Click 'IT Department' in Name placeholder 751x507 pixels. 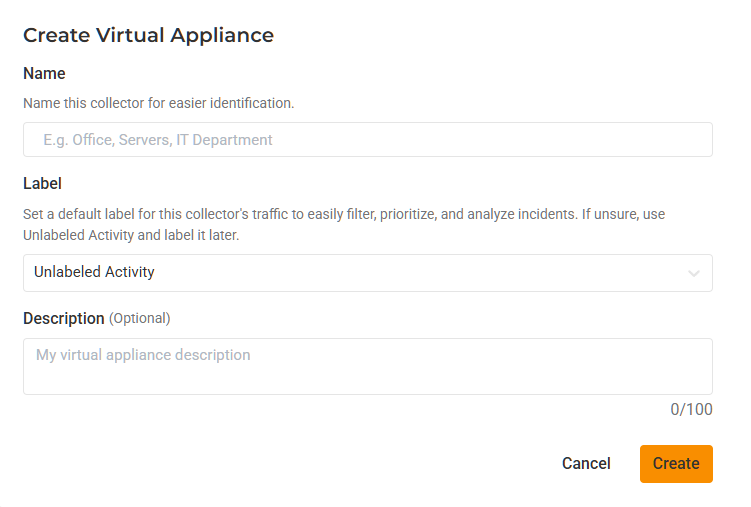(x=224, y=140)
